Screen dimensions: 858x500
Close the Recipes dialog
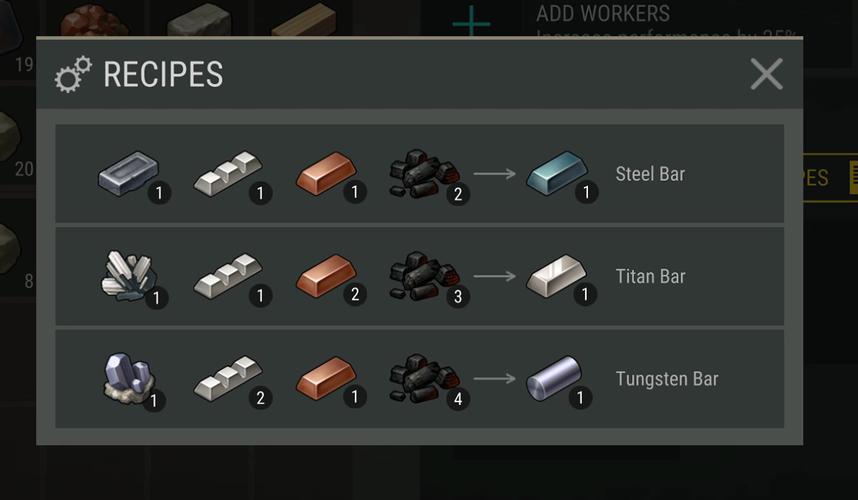[x=766, y=74]
